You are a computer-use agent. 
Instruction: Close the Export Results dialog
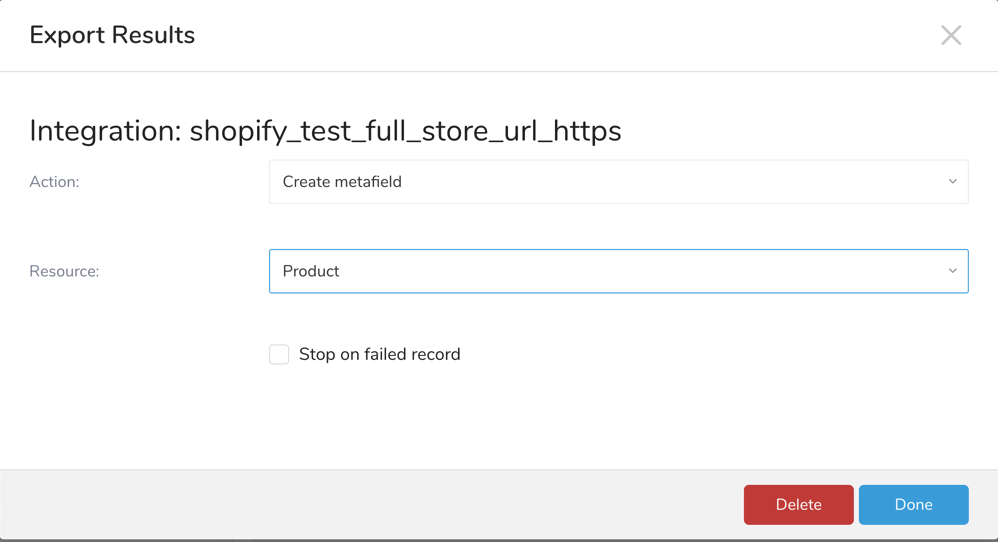951,36
